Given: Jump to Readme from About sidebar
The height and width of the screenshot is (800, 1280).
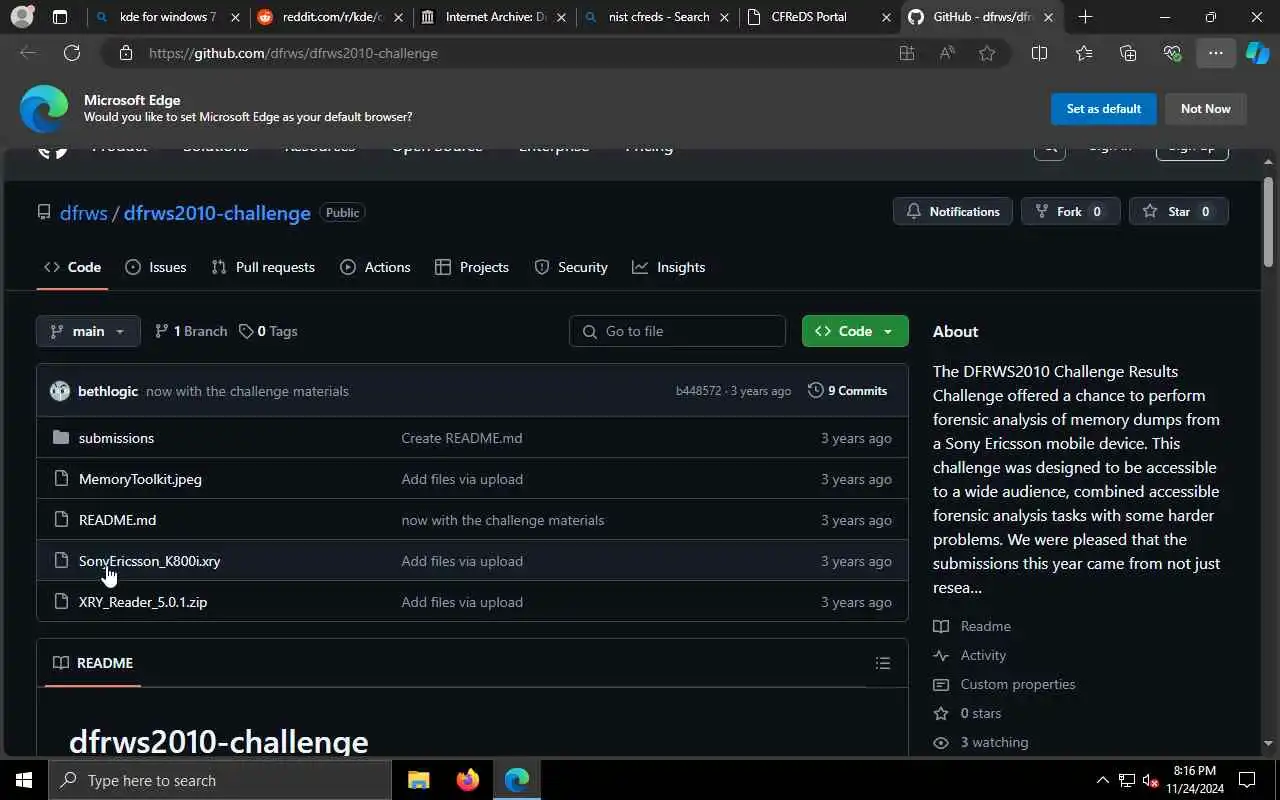Looking at the screenshot, I should [x=972, y=626].
